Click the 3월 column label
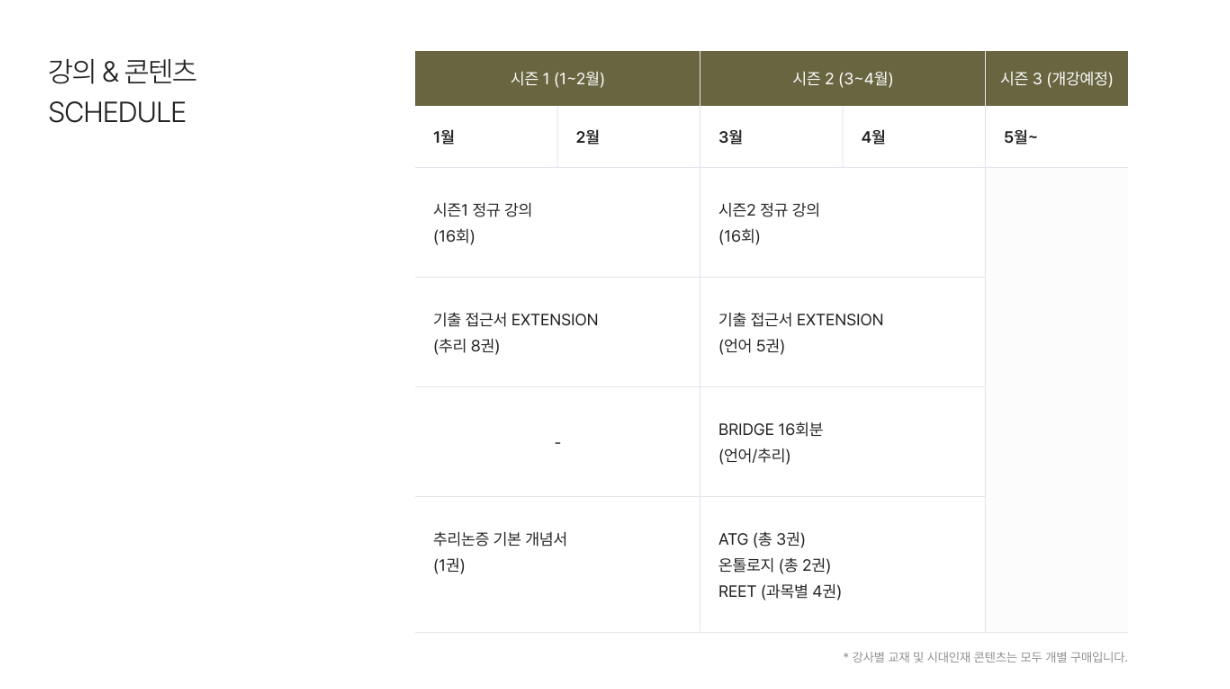The width and height of the screenshot is (1230, 689). [730, 138]
